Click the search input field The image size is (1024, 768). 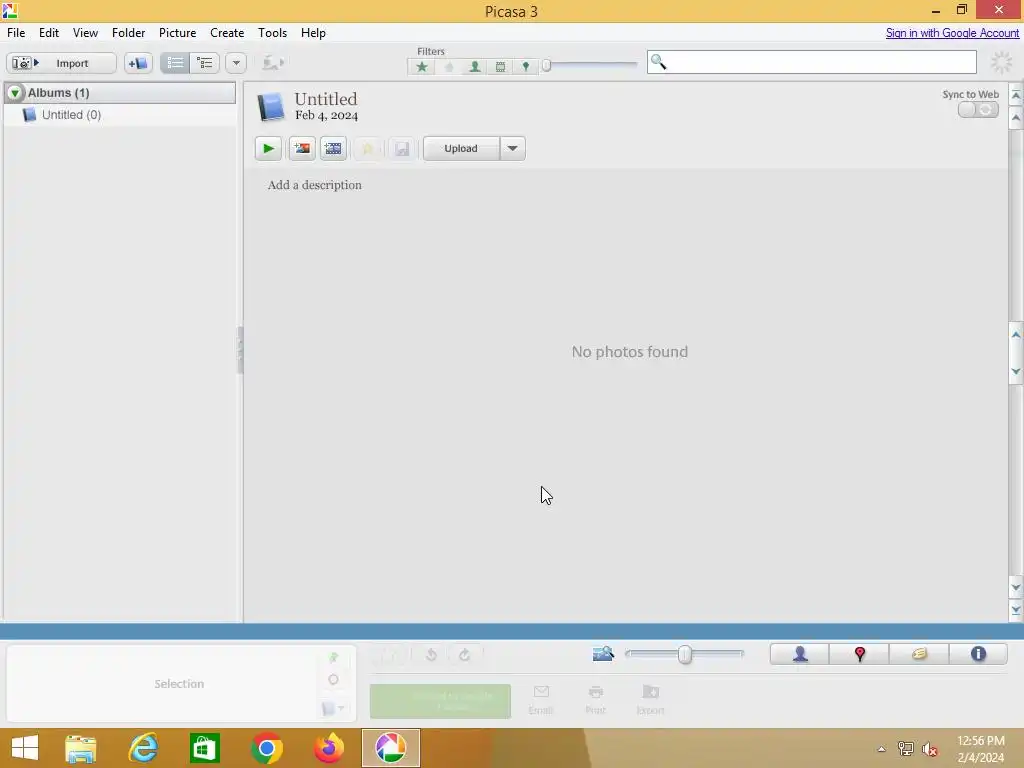tap(812, 62)
